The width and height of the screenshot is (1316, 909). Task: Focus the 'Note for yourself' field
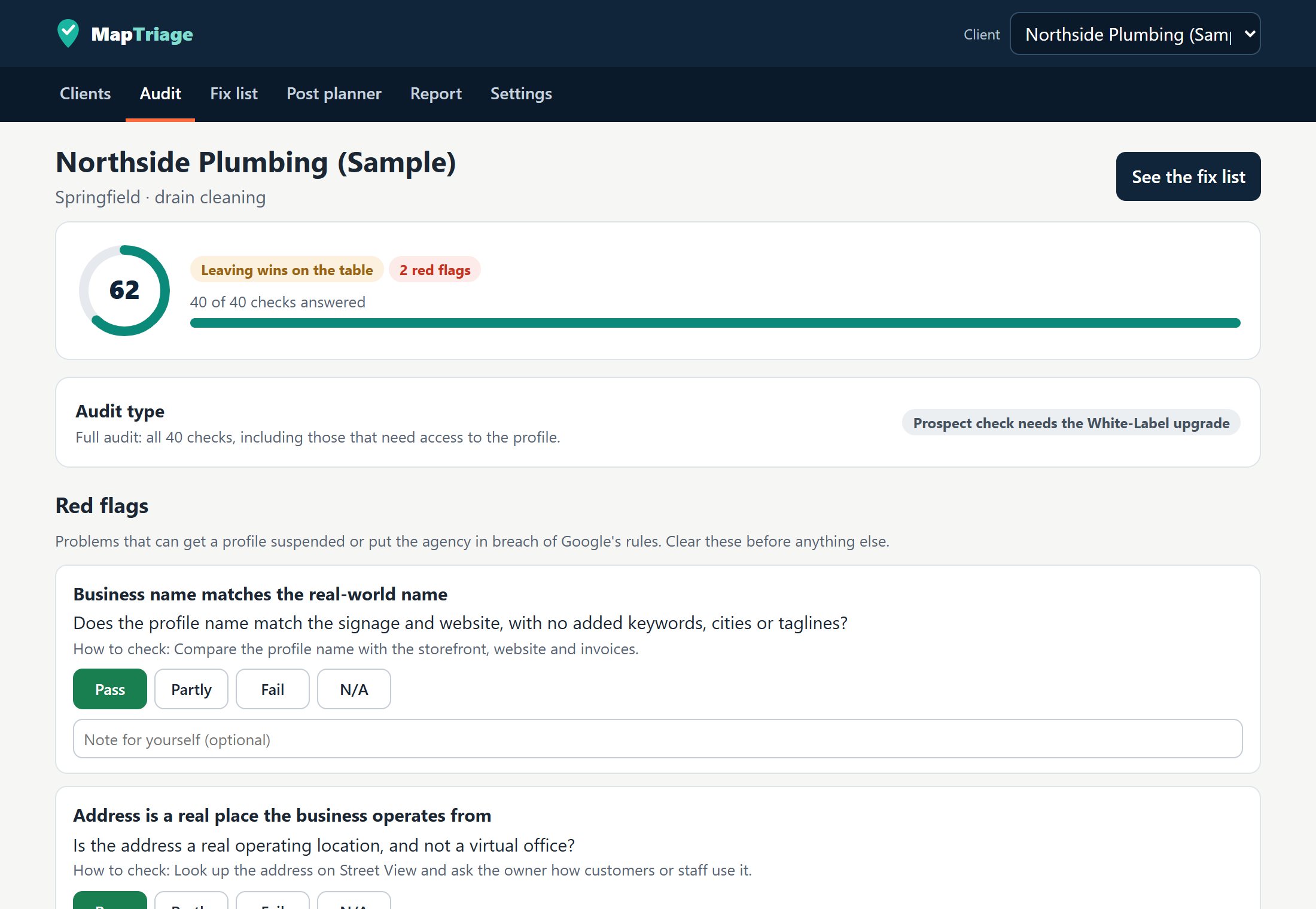[x=657, y=739]
